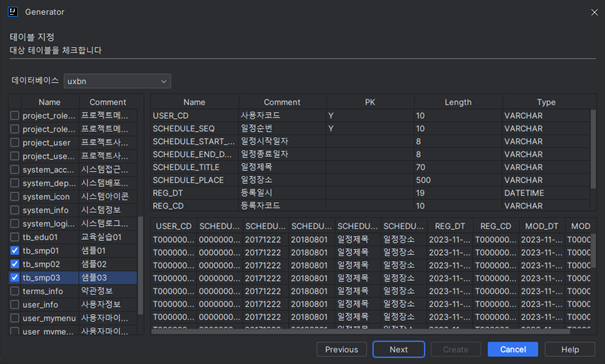The width and height of the screenshot is (605, 364).
Task: Check the tb_edu01 table checkbox
Action: pyautogui.click(x=15, y=237)
